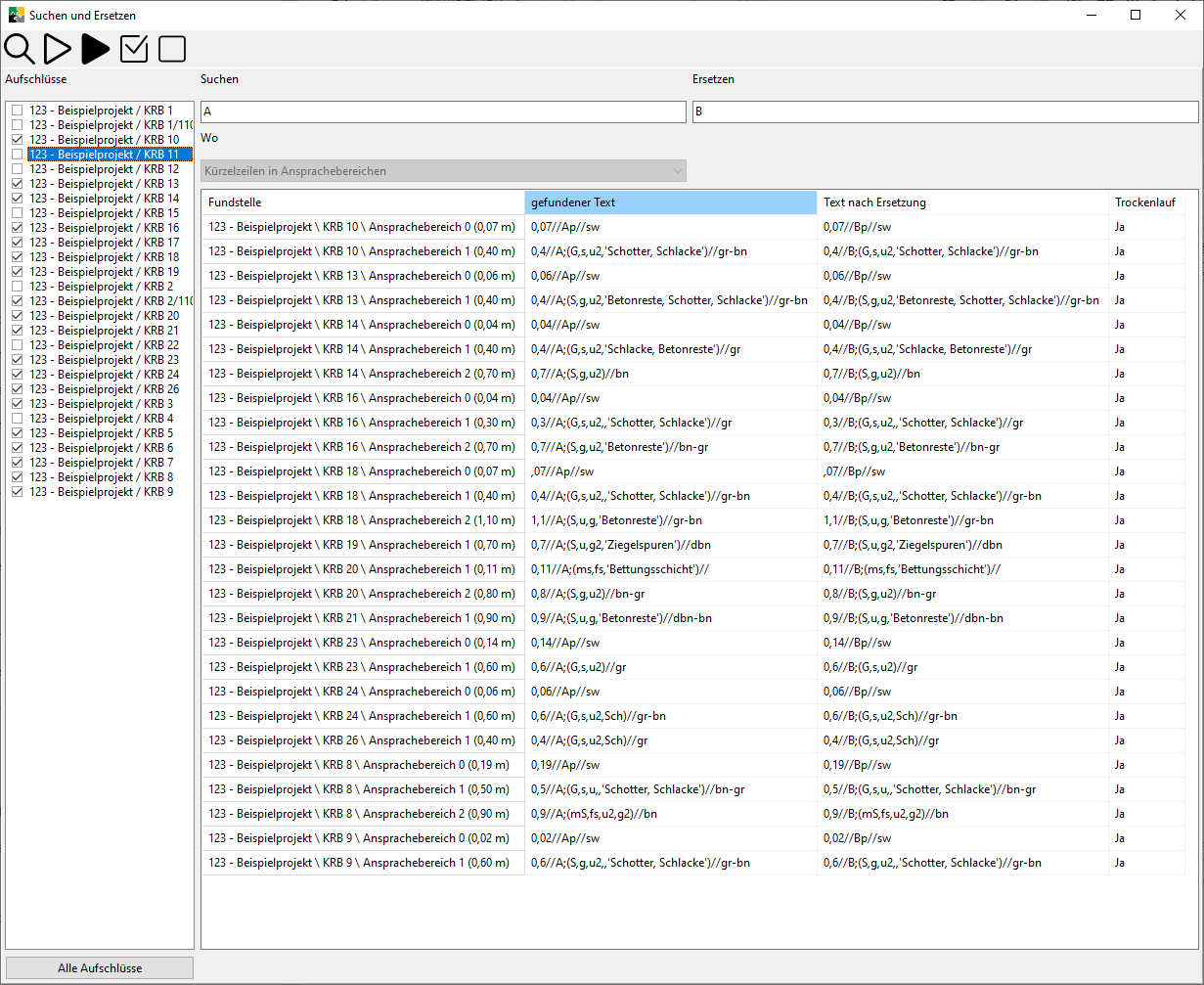
Task: Focus the Ersetzen input field
Action: pyautogui.click(x=944, y=112)
